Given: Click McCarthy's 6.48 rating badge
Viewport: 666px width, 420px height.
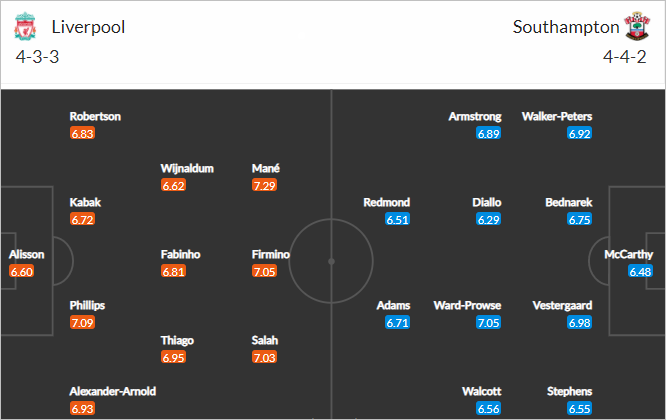Looking at the screenshot, I should [640, 271].
